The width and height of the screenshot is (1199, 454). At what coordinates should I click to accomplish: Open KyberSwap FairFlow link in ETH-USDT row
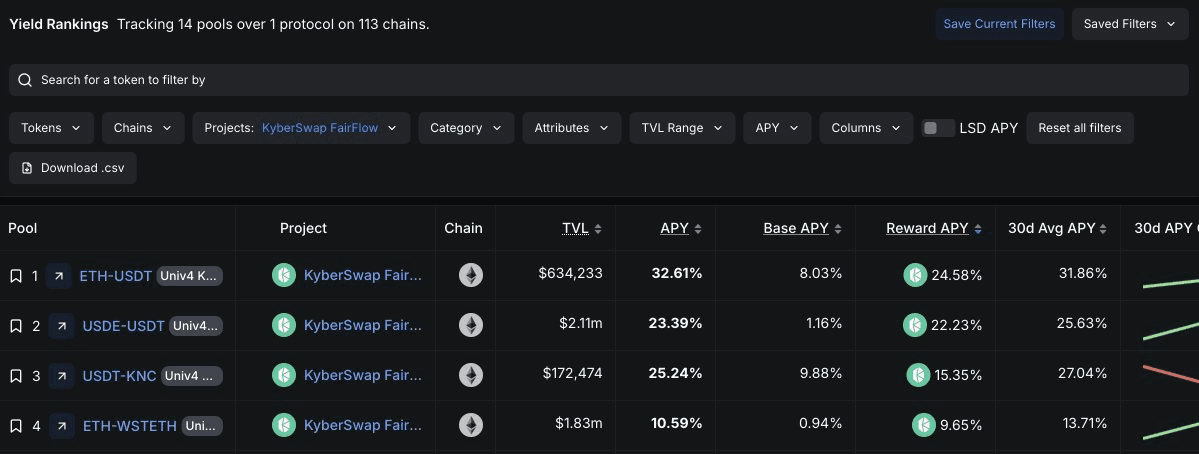tap(362, 276)
